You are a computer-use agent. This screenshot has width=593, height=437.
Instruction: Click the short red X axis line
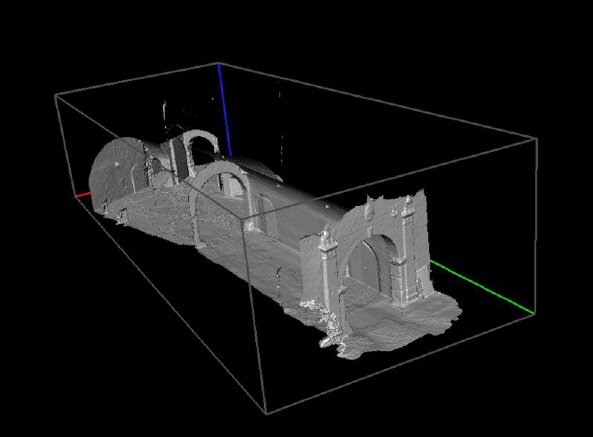tap(84, 195)
